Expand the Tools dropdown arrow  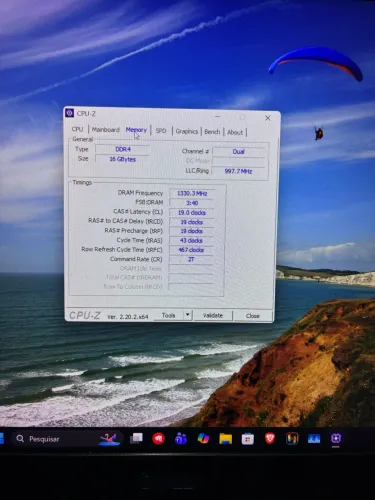point(188,315)
